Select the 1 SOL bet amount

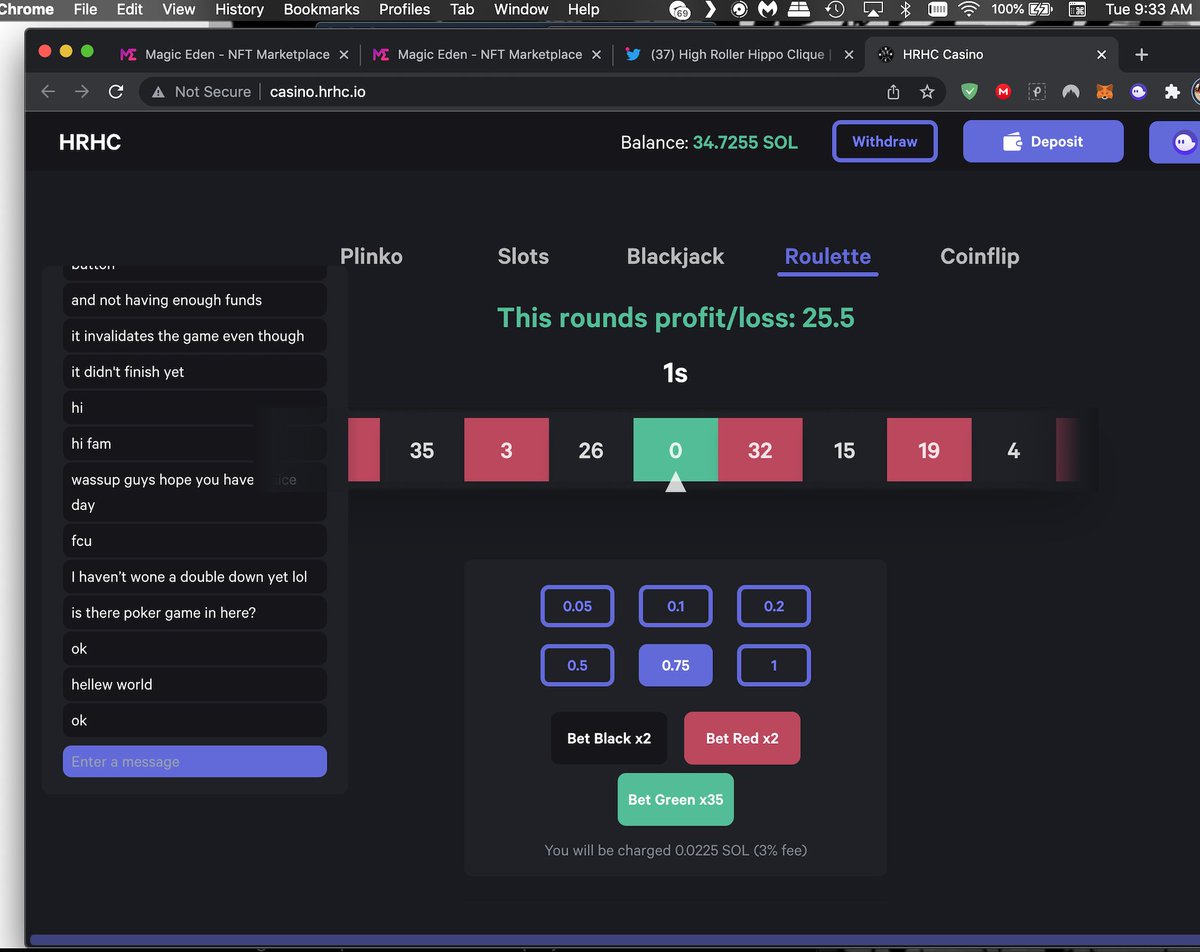click(774, 665)
